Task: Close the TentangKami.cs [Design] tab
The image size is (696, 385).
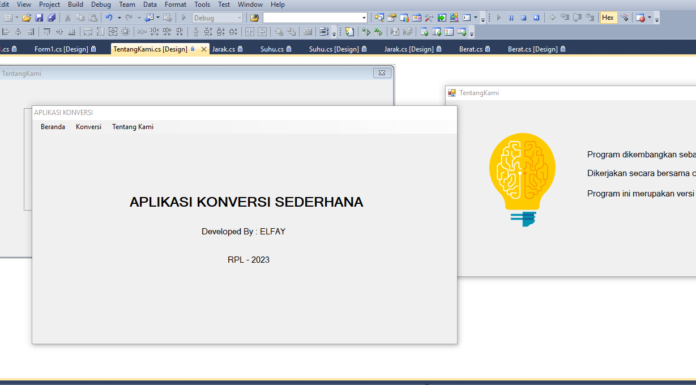Action: coord(204,49)
